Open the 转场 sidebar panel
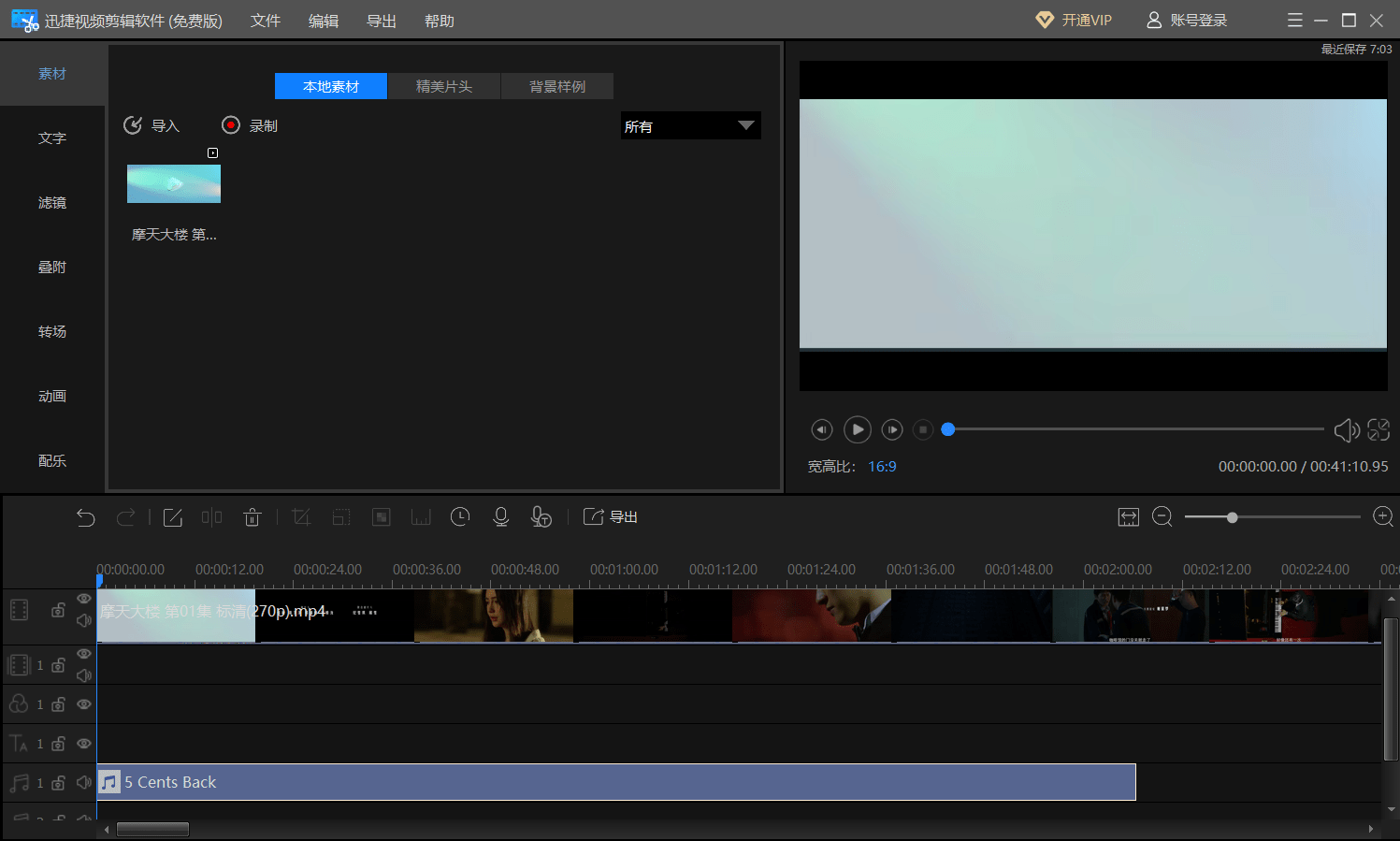This screenshot has width=1400, height=841. tap(52, 332)
